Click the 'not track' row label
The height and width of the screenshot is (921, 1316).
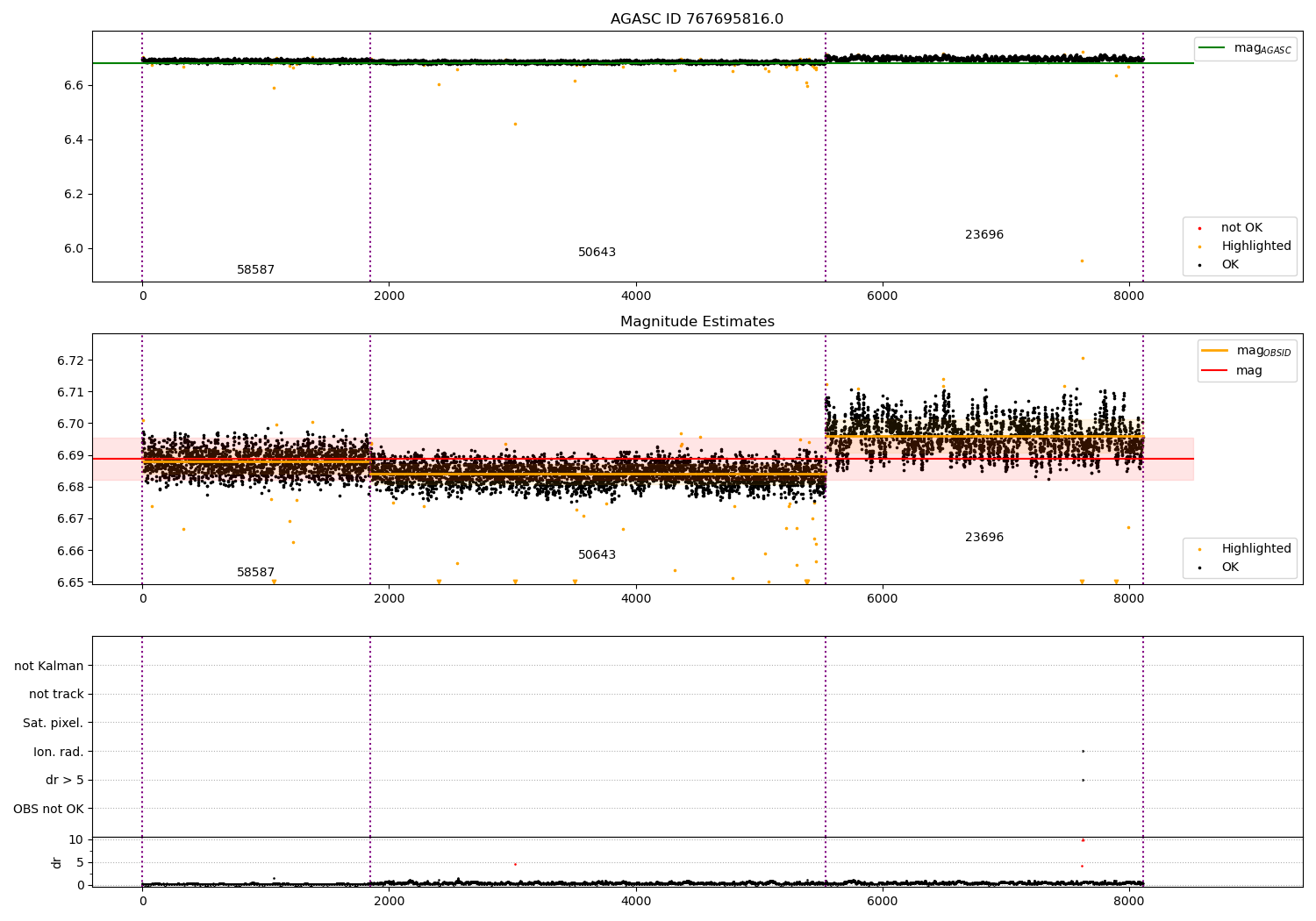pos(56,695)
